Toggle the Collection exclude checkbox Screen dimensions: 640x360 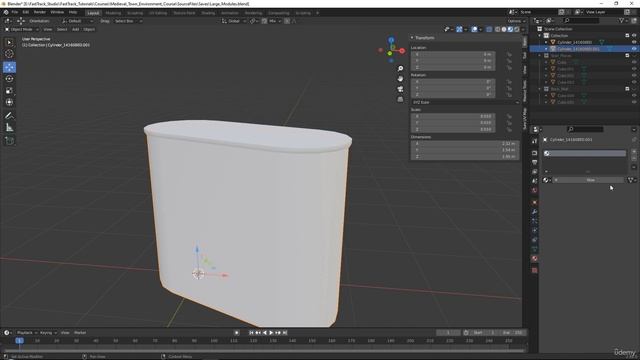(x=627, y=36)
